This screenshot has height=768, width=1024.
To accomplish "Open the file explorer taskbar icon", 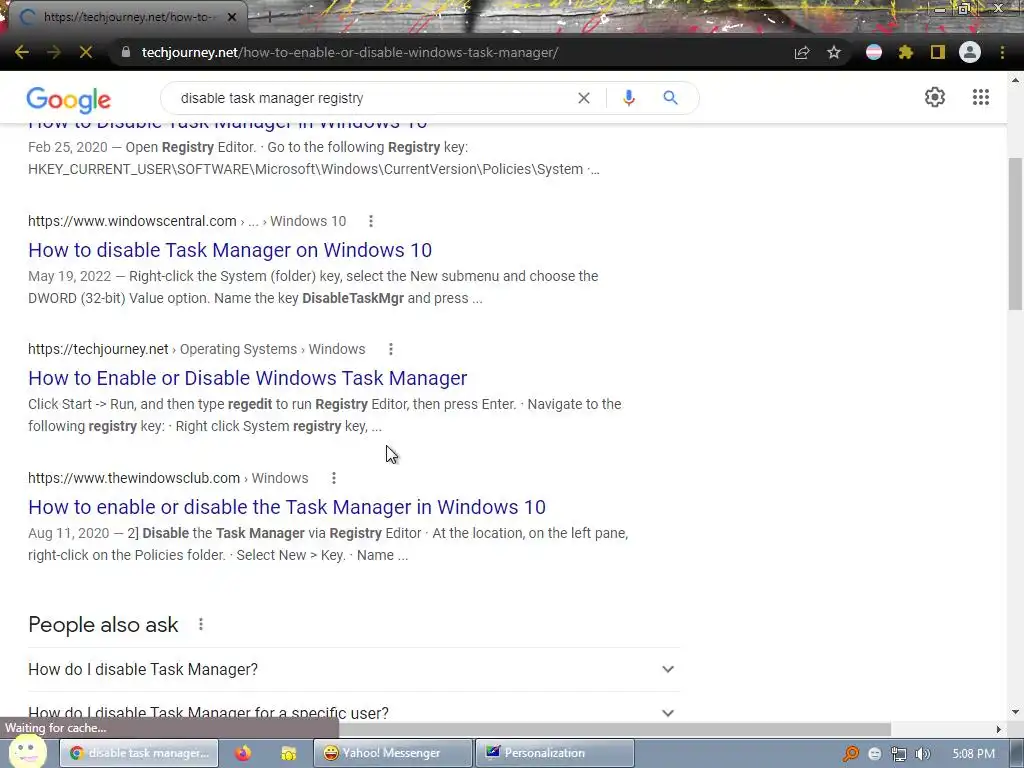I will 289,753.
